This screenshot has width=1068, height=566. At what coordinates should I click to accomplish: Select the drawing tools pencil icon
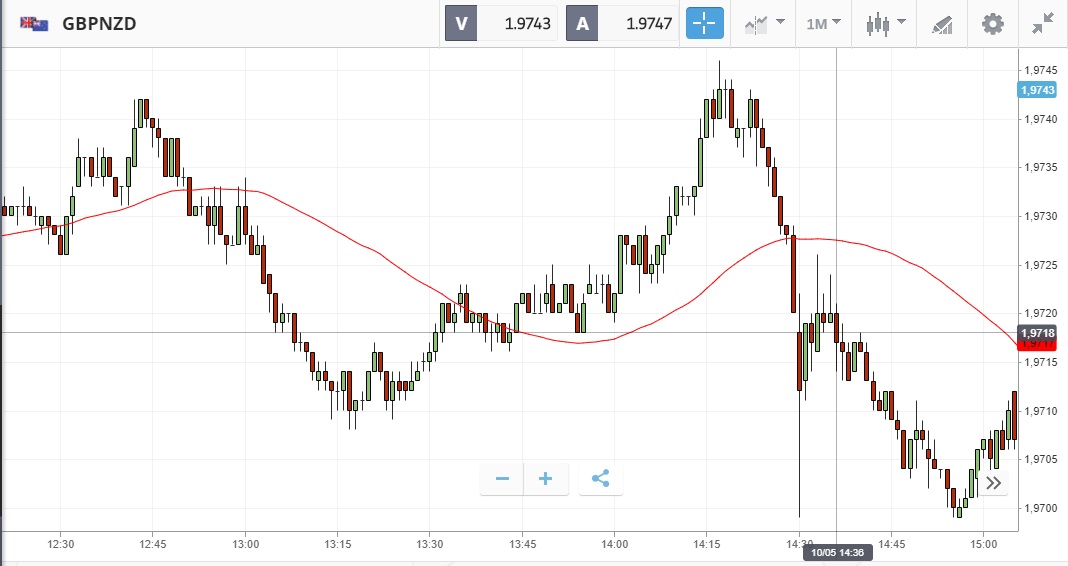[941, 23]
